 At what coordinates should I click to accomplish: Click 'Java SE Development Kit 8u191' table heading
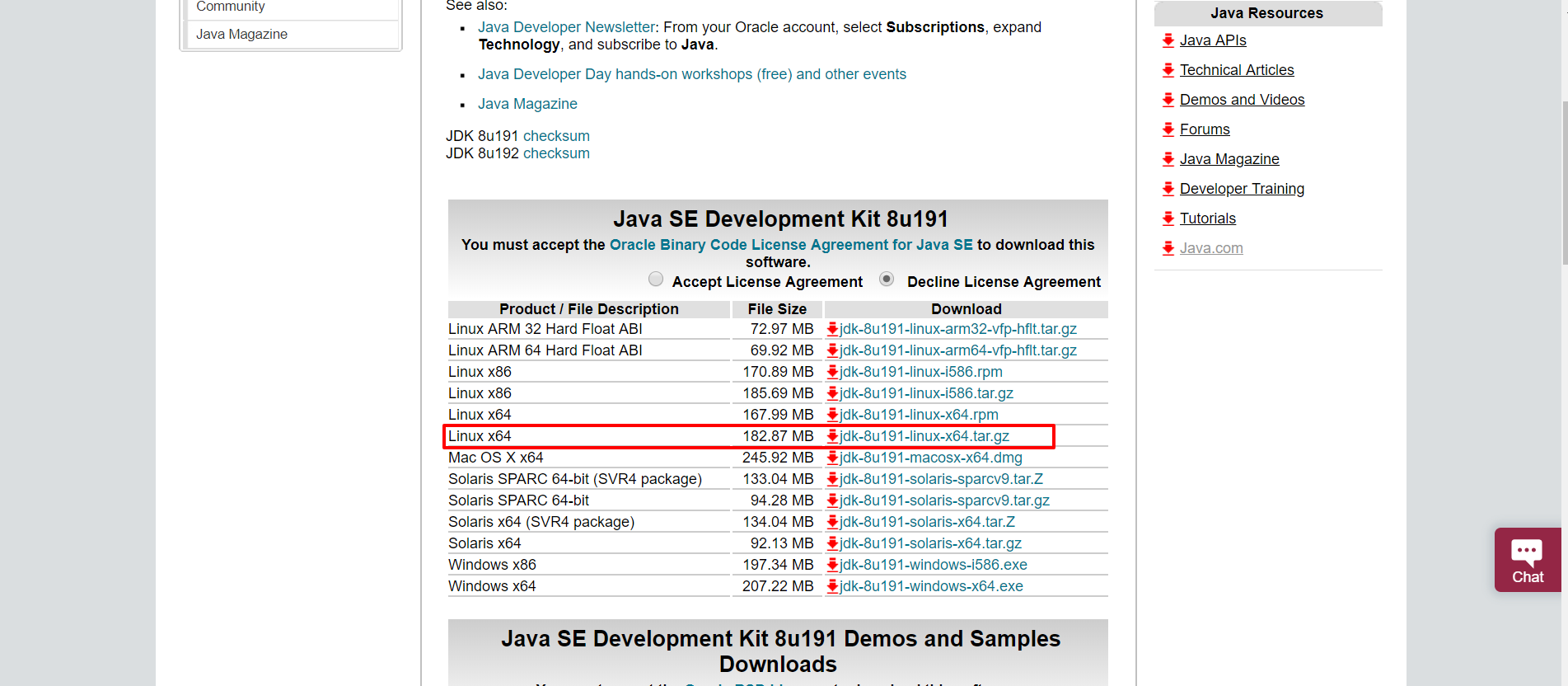780,218
